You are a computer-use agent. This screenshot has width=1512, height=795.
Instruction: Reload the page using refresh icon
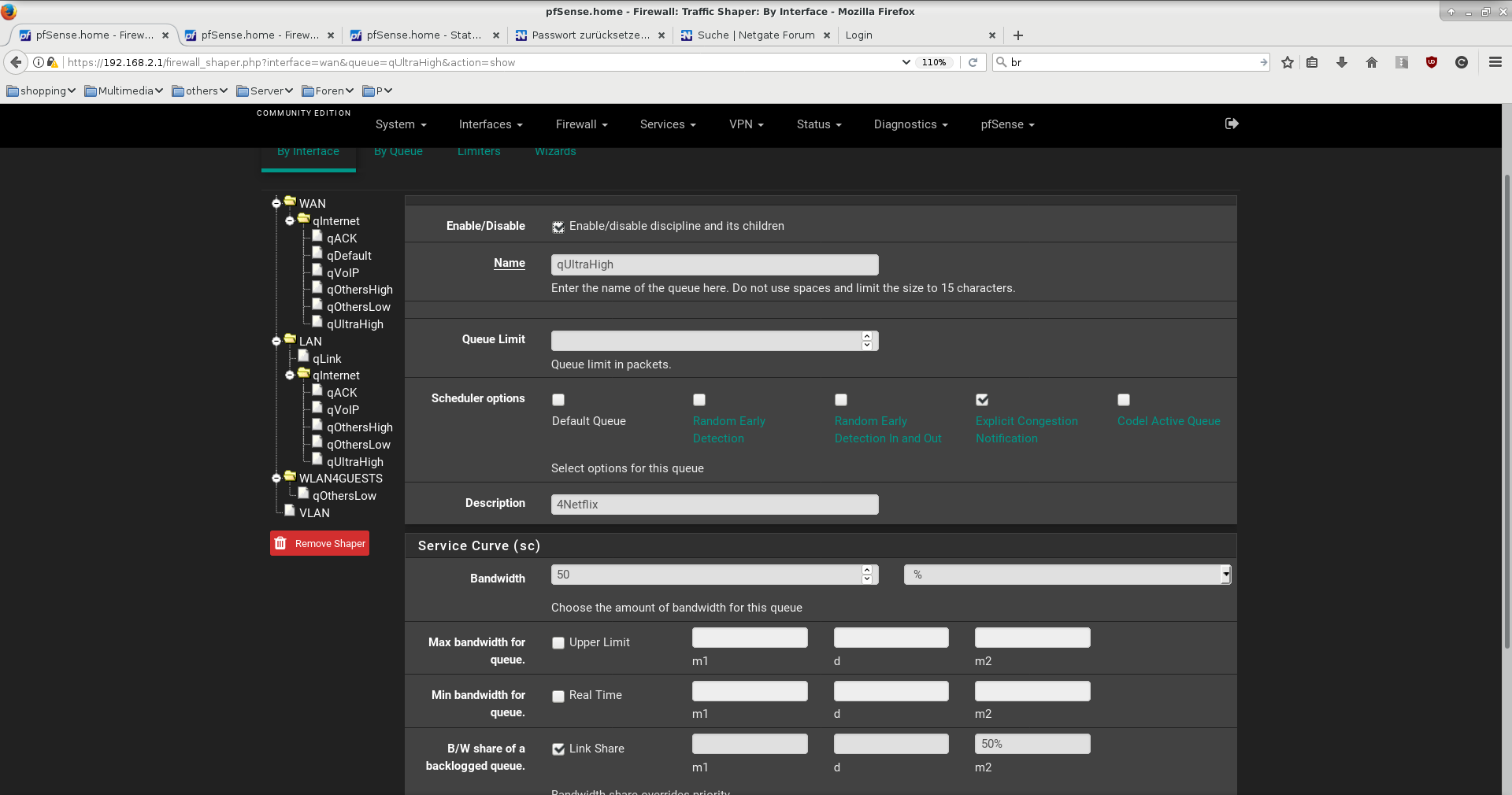pyautogui.click(x=973, y=62)
